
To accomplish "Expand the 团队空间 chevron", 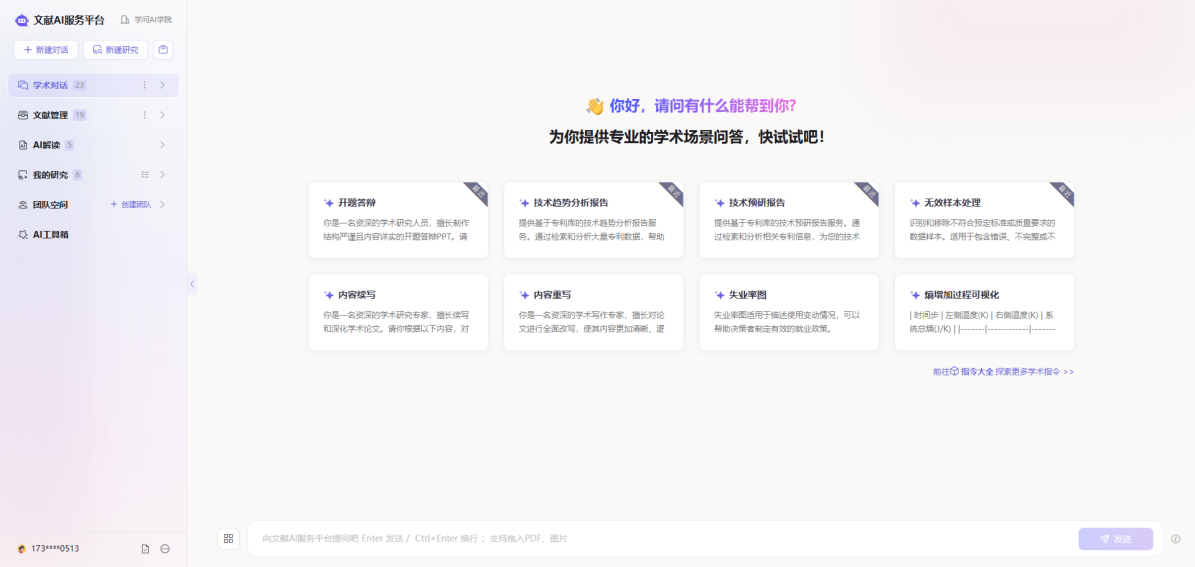I will (x=162, y=205).
